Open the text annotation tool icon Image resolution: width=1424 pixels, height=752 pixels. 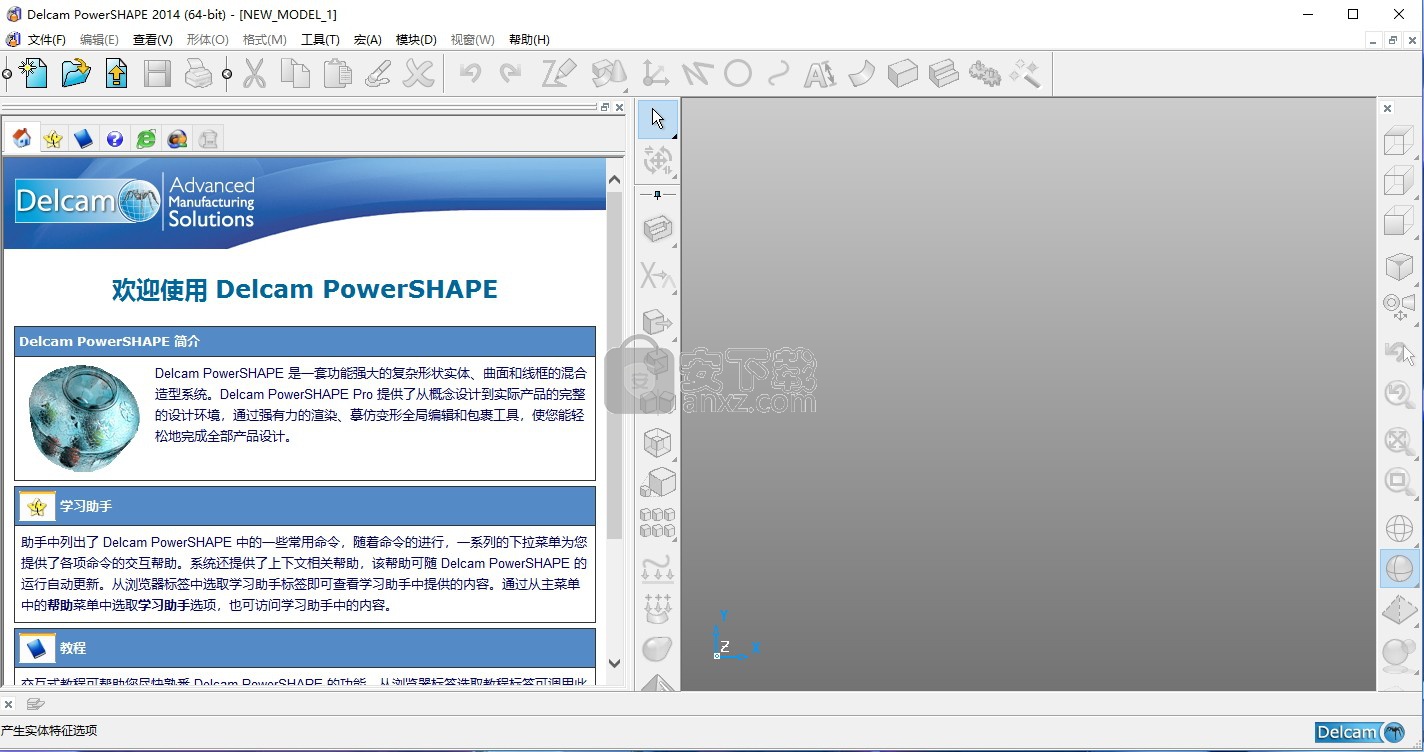coord(820,73)
